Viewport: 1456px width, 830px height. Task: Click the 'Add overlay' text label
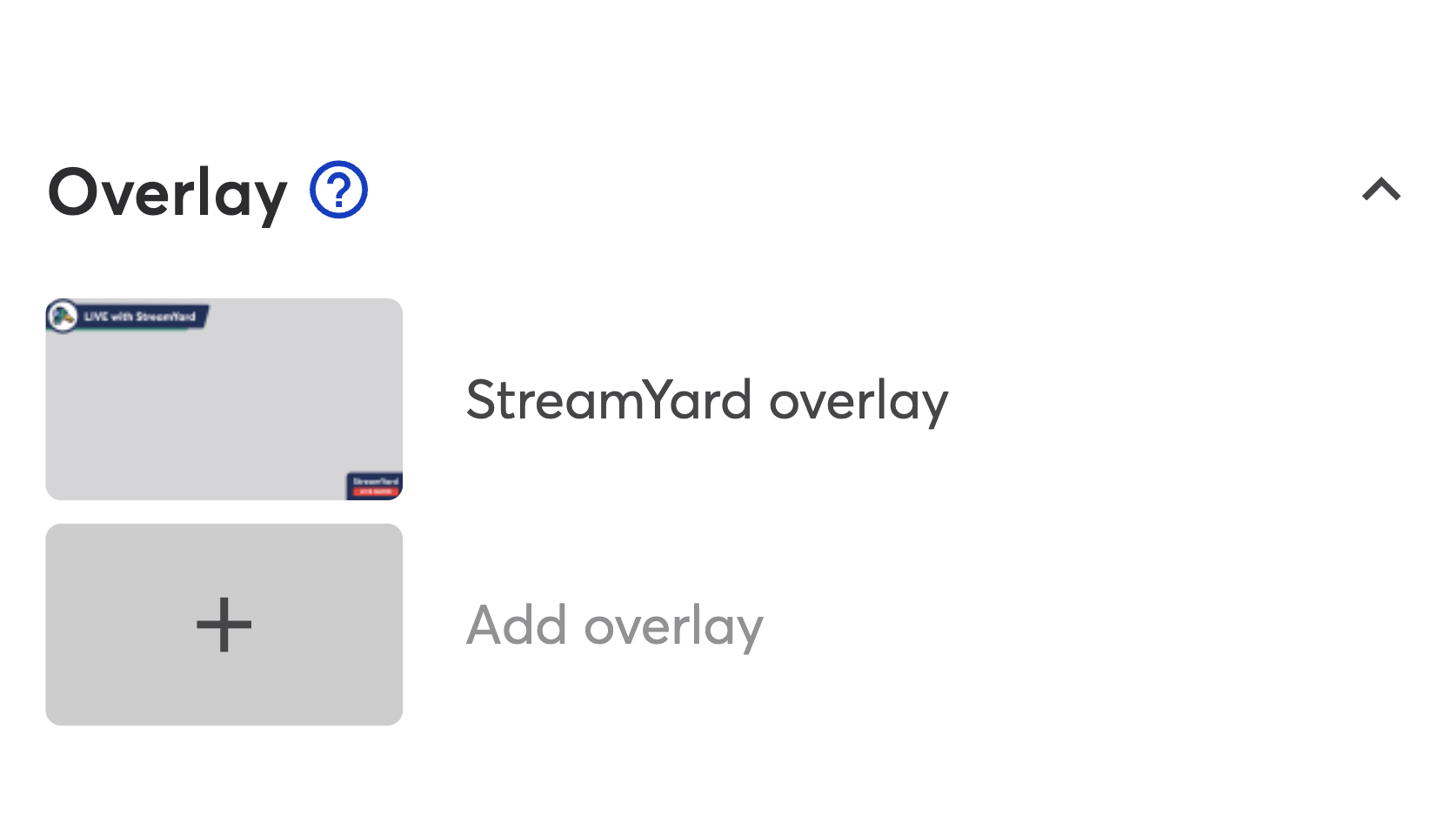pos(615,626)
